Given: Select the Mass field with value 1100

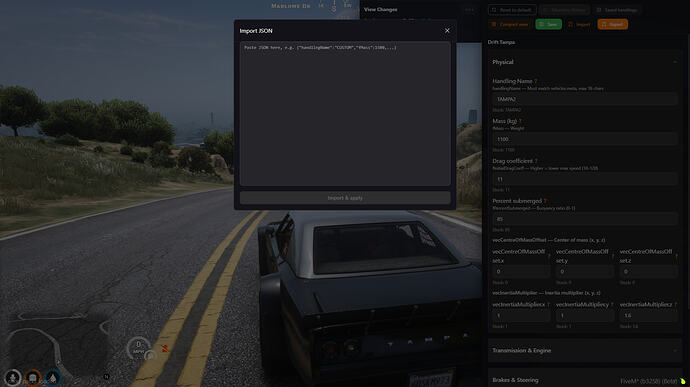Looking at the screenshot, I should click(x=585, y=139).
